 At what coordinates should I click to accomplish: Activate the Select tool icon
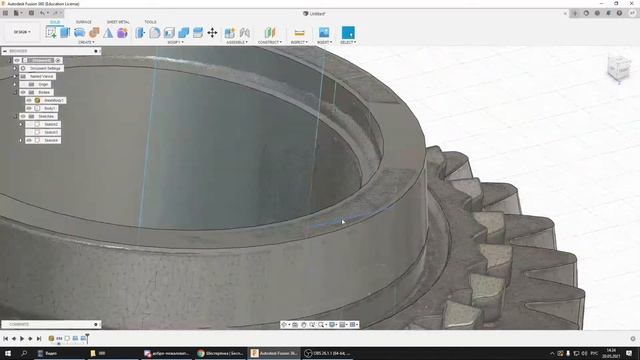tap(348, 33)
